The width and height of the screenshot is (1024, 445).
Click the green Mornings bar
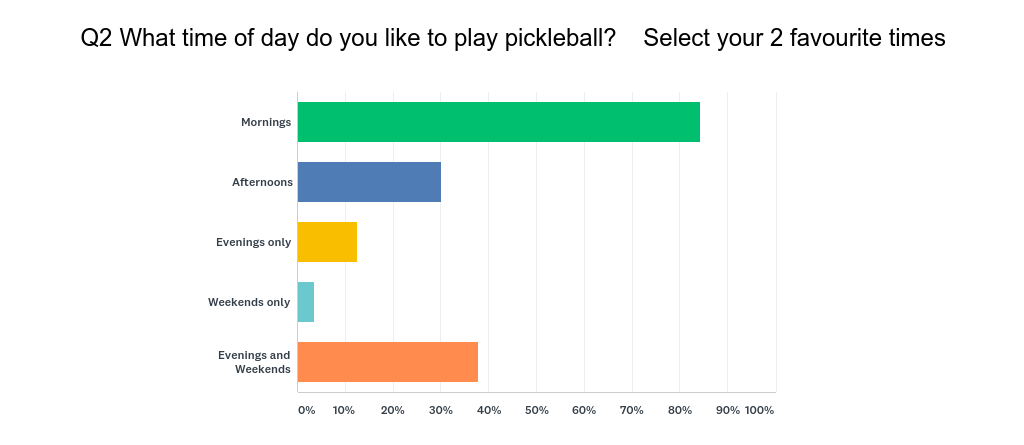point(498,122)
